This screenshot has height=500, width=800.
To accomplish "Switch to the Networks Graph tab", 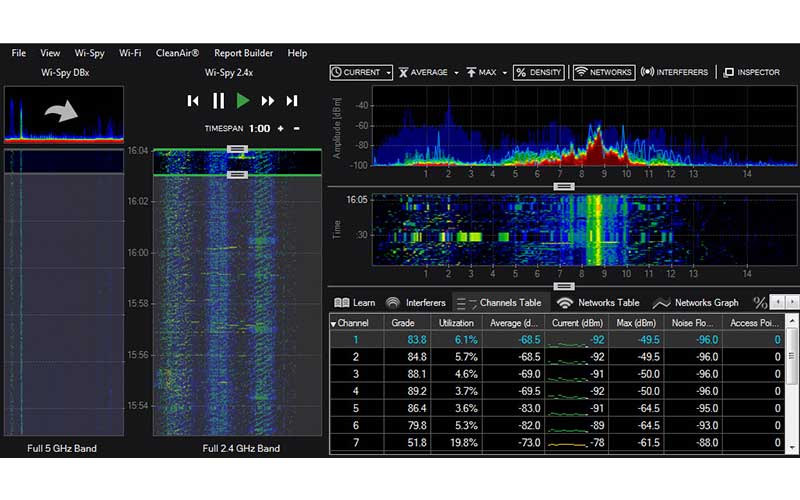I will click(x=695, y=303).
